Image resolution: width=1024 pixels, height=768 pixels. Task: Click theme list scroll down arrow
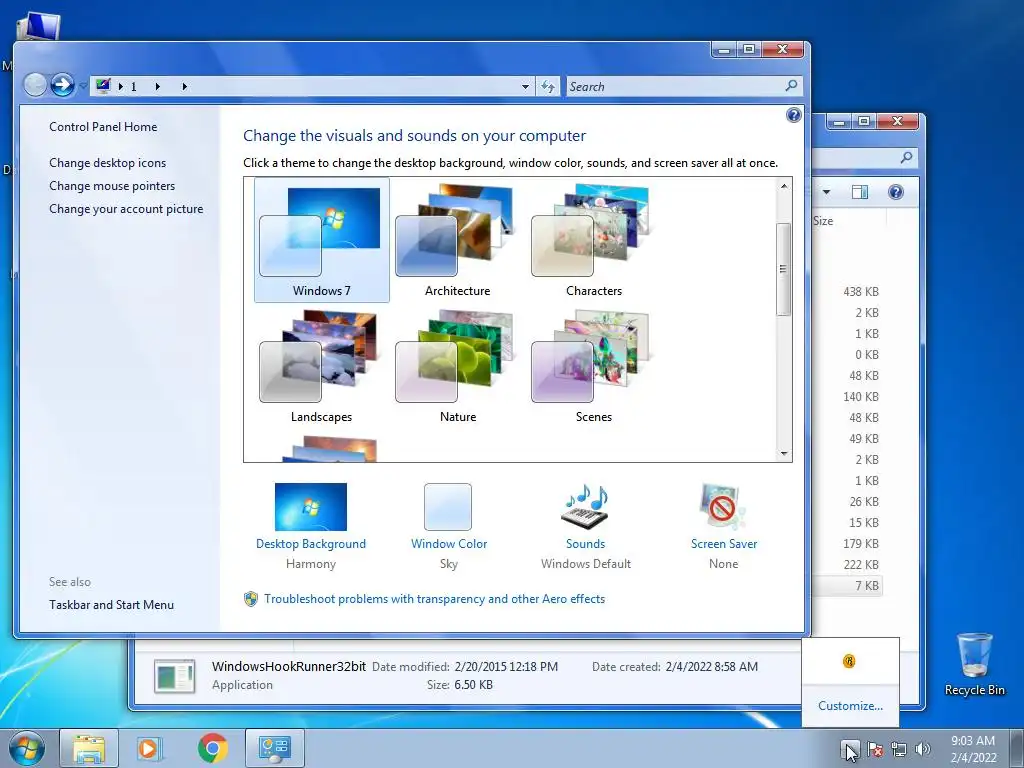(x=784, y=453)
